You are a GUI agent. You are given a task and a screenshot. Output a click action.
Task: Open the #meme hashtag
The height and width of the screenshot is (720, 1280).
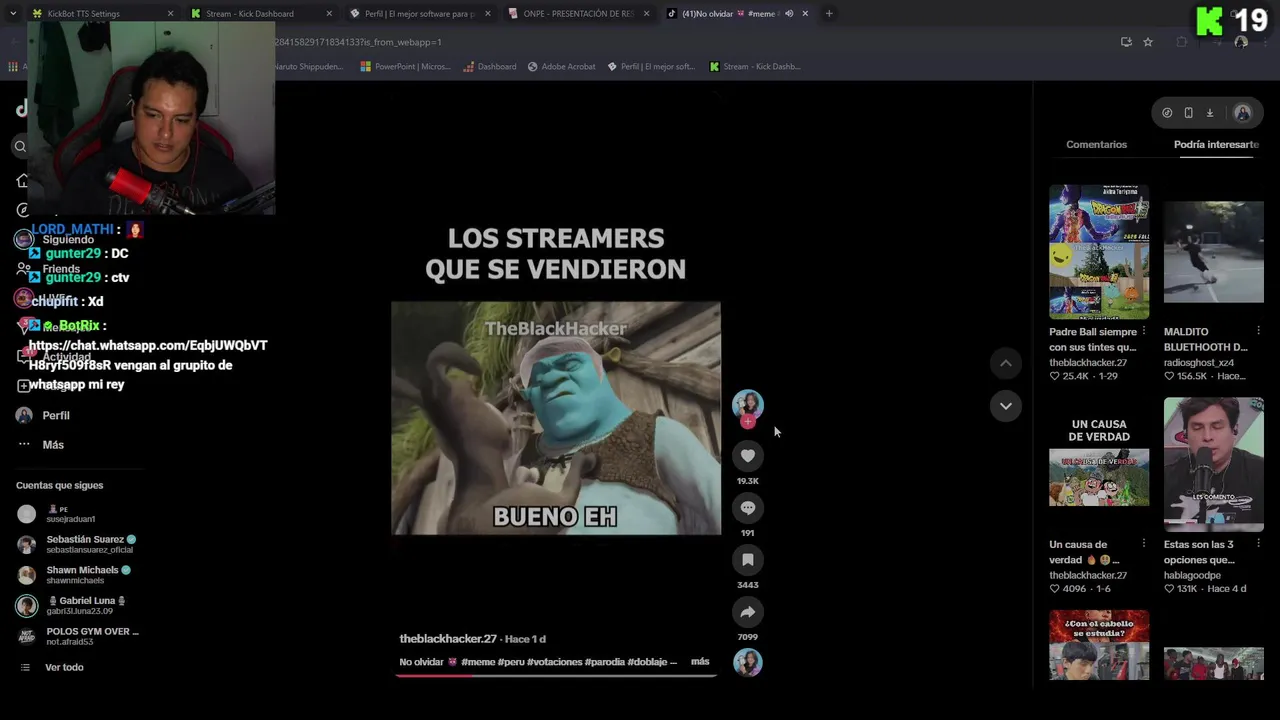click(480, 662)
